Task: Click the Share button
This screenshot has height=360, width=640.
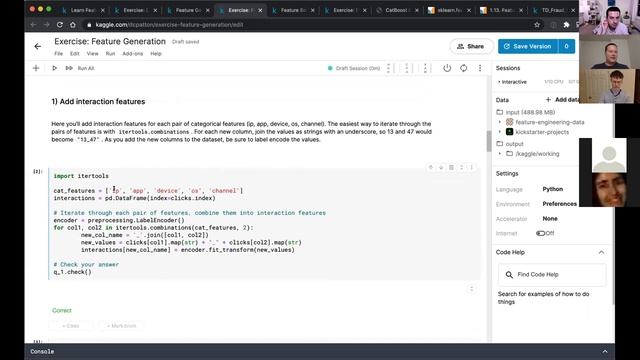Action: (471, 47)
